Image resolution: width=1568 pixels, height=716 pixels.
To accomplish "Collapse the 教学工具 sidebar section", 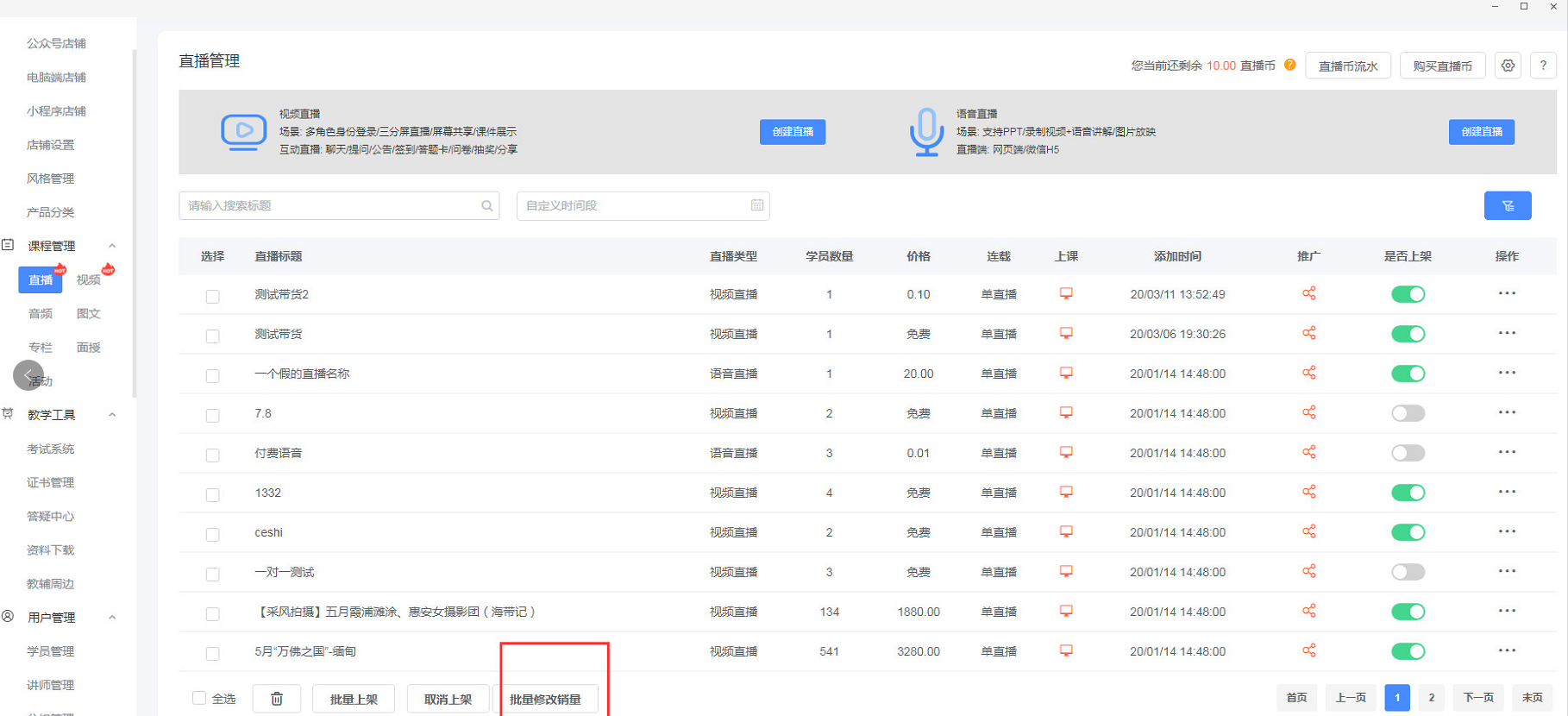I will click(x=112, y=415).
